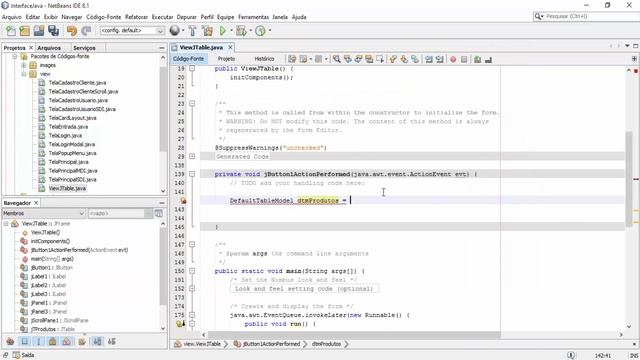The width and height of the screenshot is (640, 360).
Task: Toggle Highlight Search in editor toolbar
Action: pos(369,59)
